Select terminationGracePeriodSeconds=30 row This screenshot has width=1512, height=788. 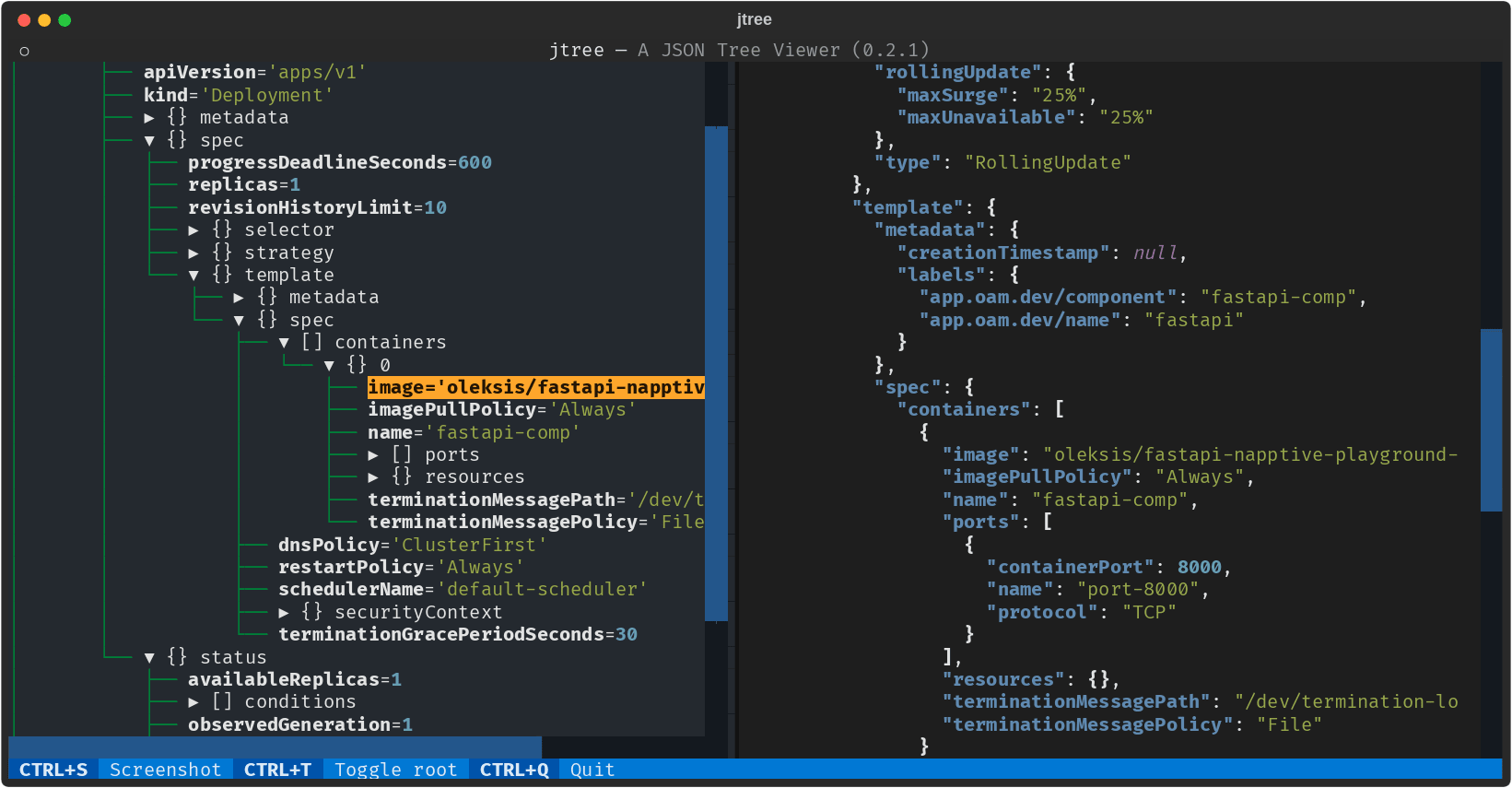[x=458, y=635]
